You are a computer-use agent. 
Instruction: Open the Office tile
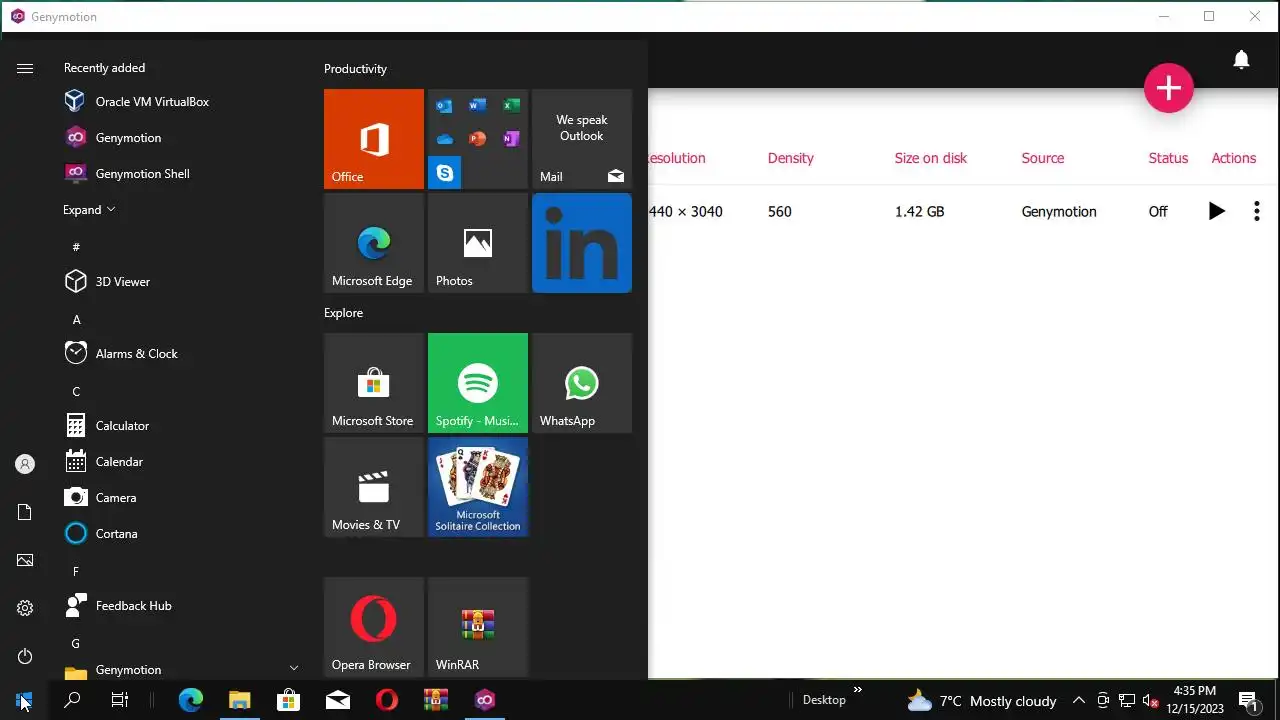(x=374, y=139)
